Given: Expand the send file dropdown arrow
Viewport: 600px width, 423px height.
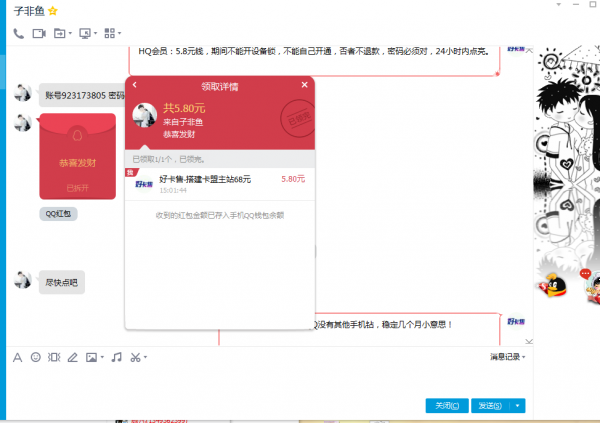Looking at the screenshot, I should tap(70, 34).
